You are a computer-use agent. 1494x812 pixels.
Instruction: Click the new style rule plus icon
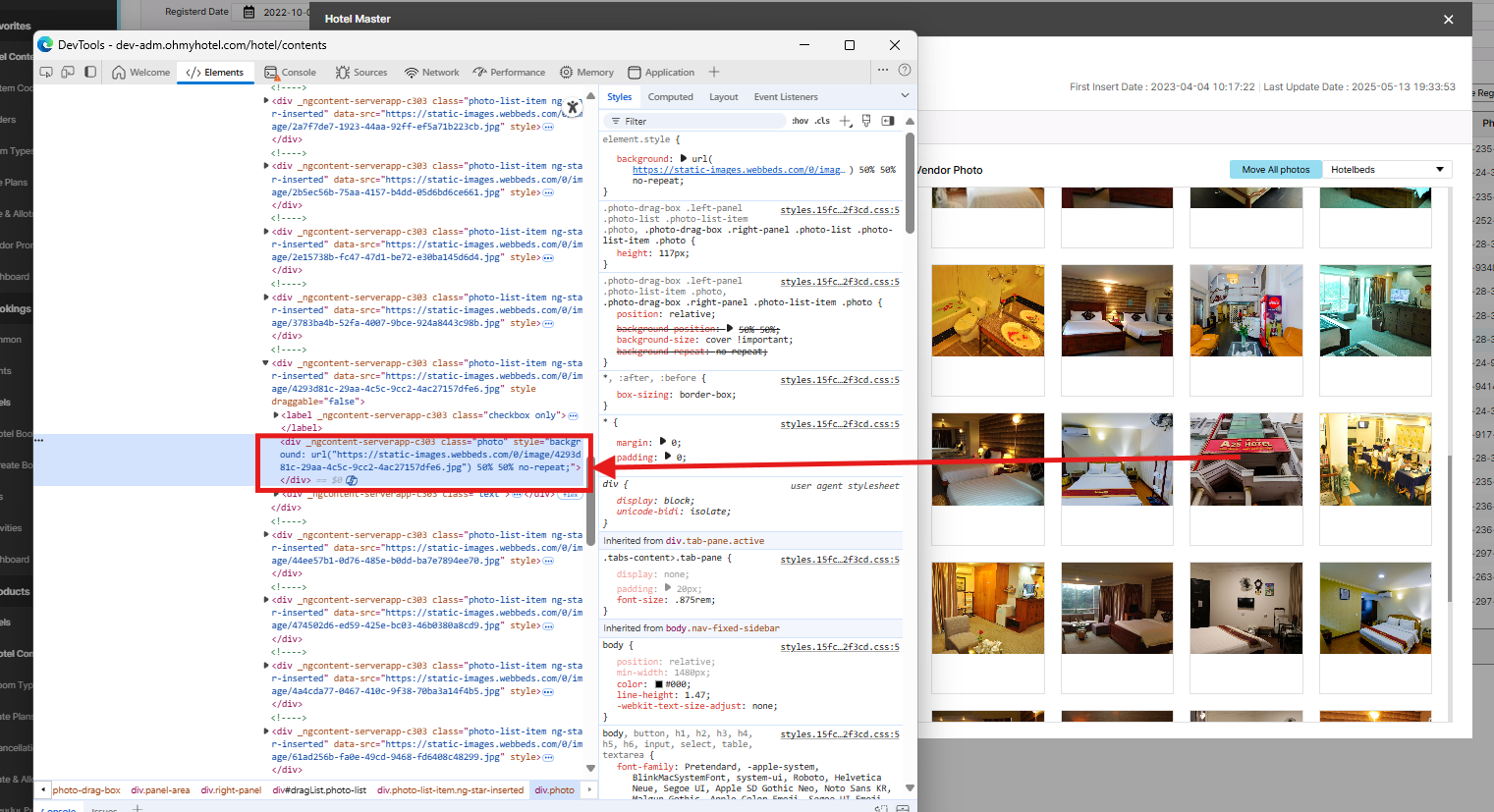845,121
